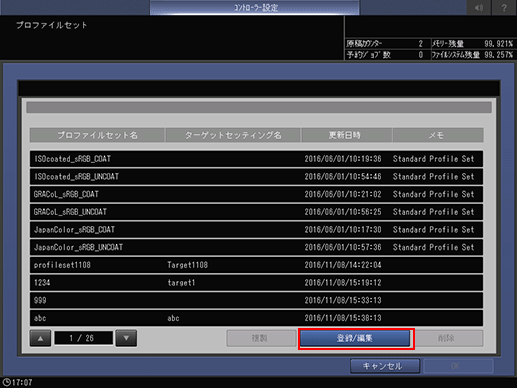Click the 原稿カウンター value
517x388 pixels.
421,44
